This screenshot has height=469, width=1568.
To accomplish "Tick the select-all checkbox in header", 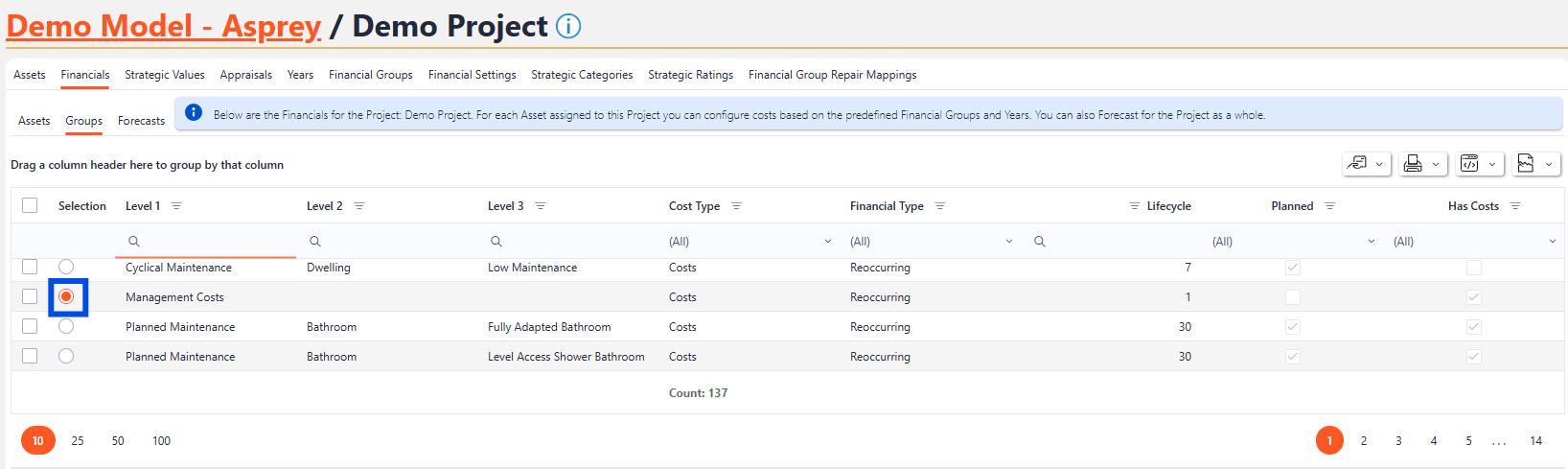I will [30, 205].
